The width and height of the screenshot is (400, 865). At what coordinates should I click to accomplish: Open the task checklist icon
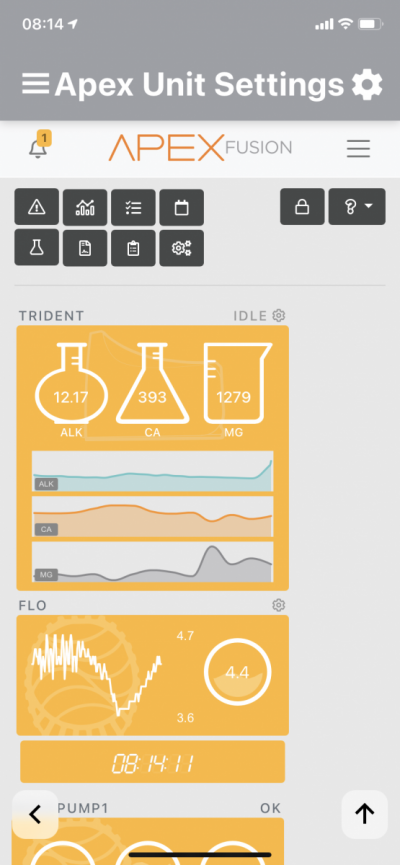(134, 207)
